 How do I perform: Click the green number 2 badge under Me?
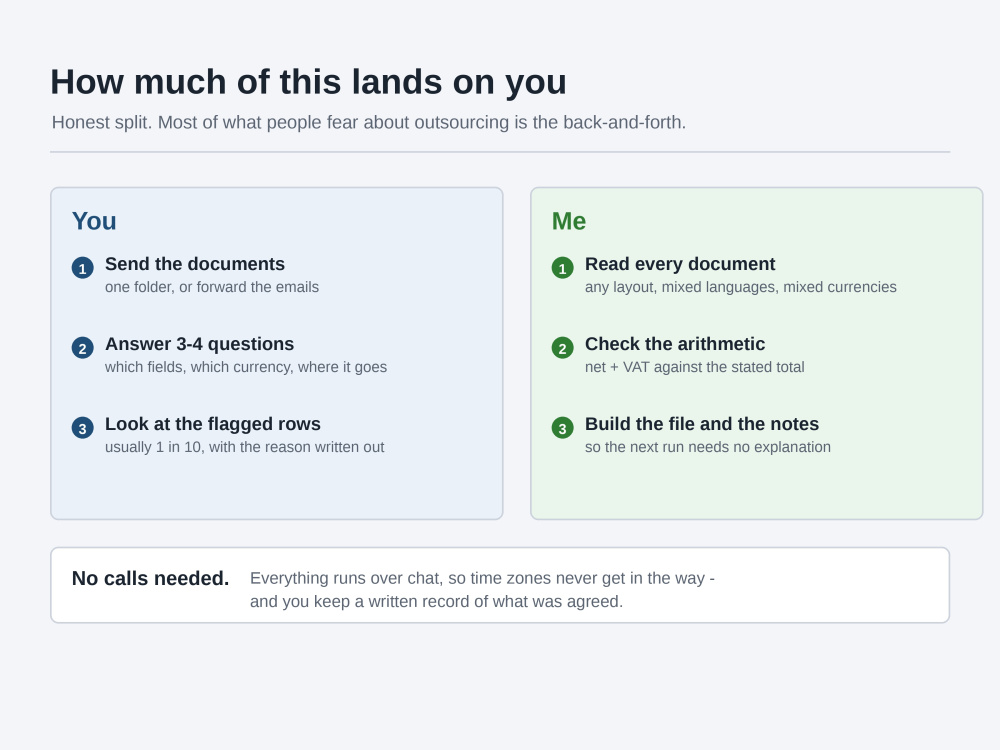562,348
